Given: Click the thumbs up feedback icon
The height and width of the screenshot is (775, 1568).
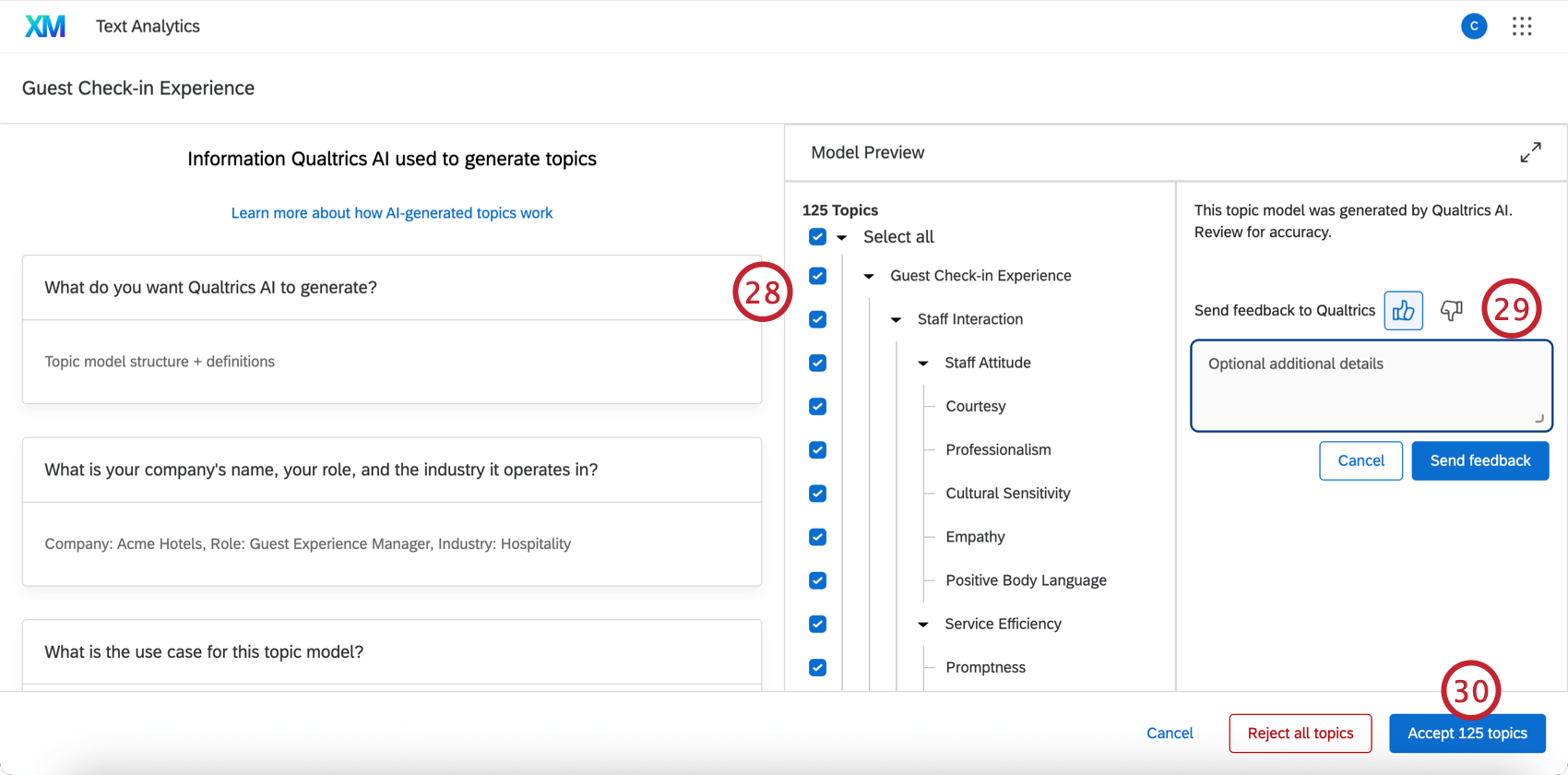Looking at the screenshot, I should 1403,311.
